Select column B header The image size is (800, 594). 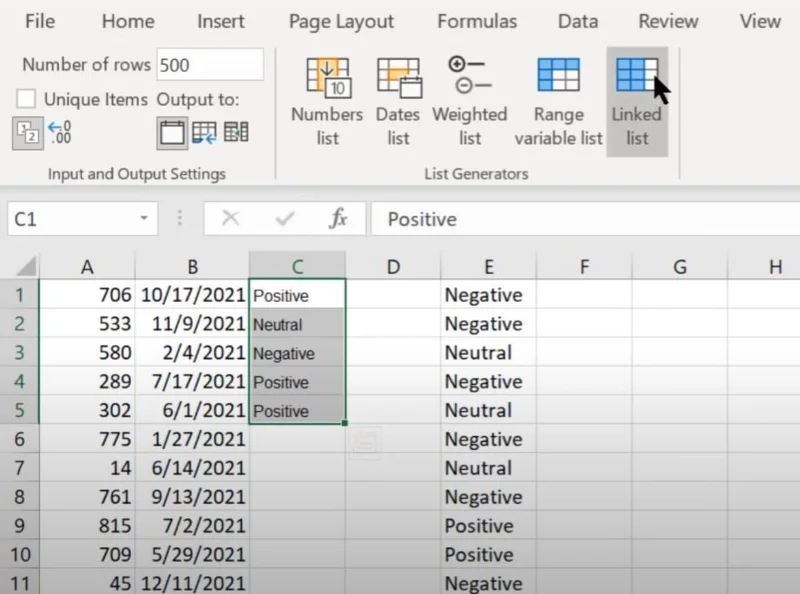click(x=192, y=266)
